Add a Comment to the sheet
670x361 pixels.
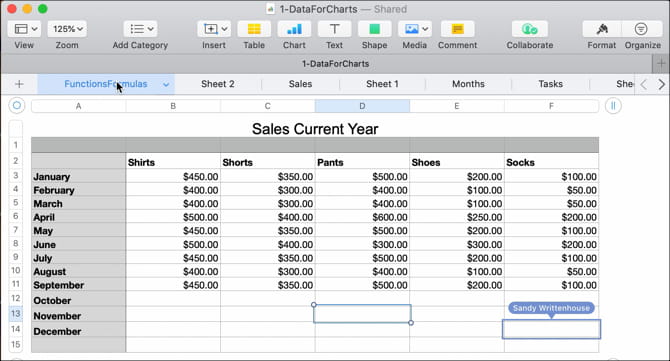pyautogui.click(x=457, y=29)
